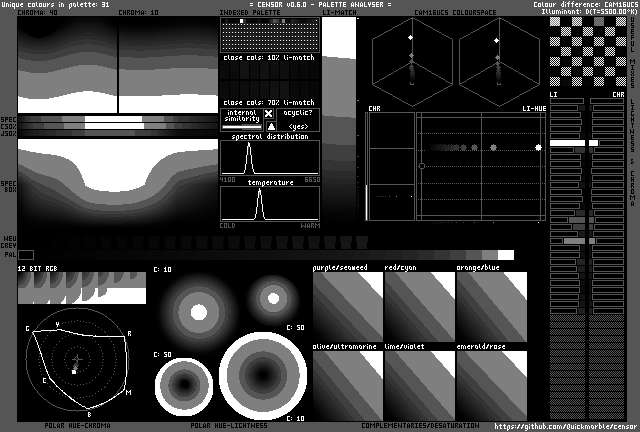Open the orange/blue complementaries panel
Viewport: 640px width, 432px height.
click(492, 307)
